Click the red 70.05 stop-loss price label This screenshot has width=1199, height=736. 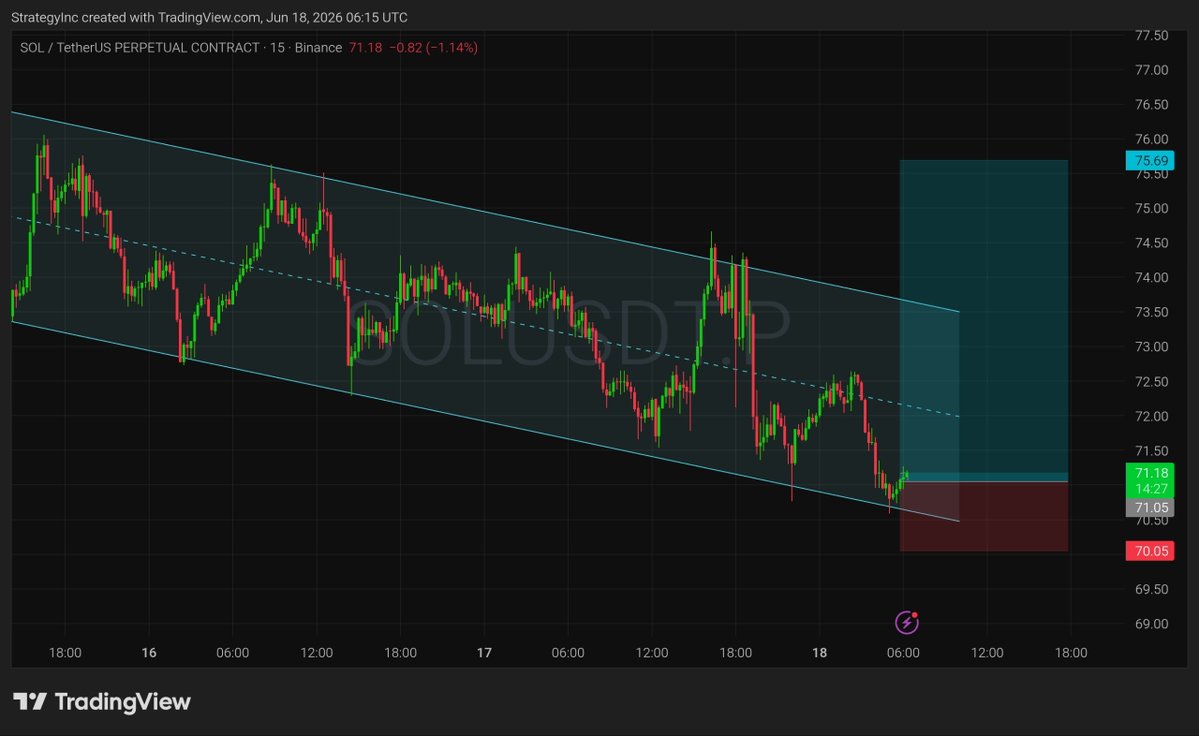click(1150, 551)
